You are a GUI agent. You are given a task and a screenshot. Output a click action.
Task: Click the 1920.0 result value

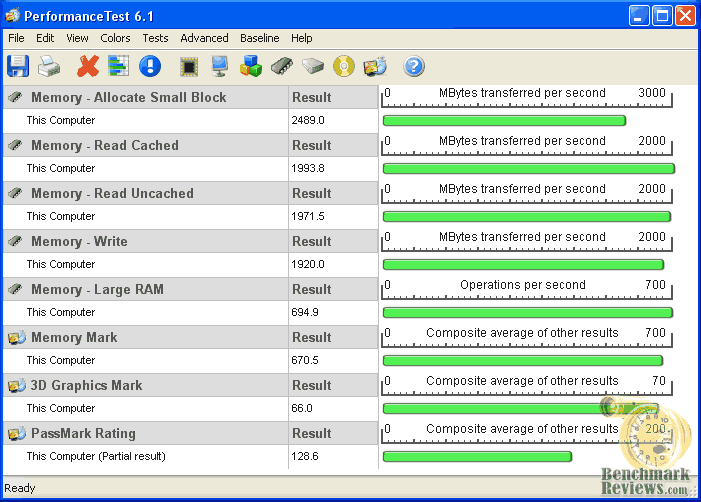(308, 264)
